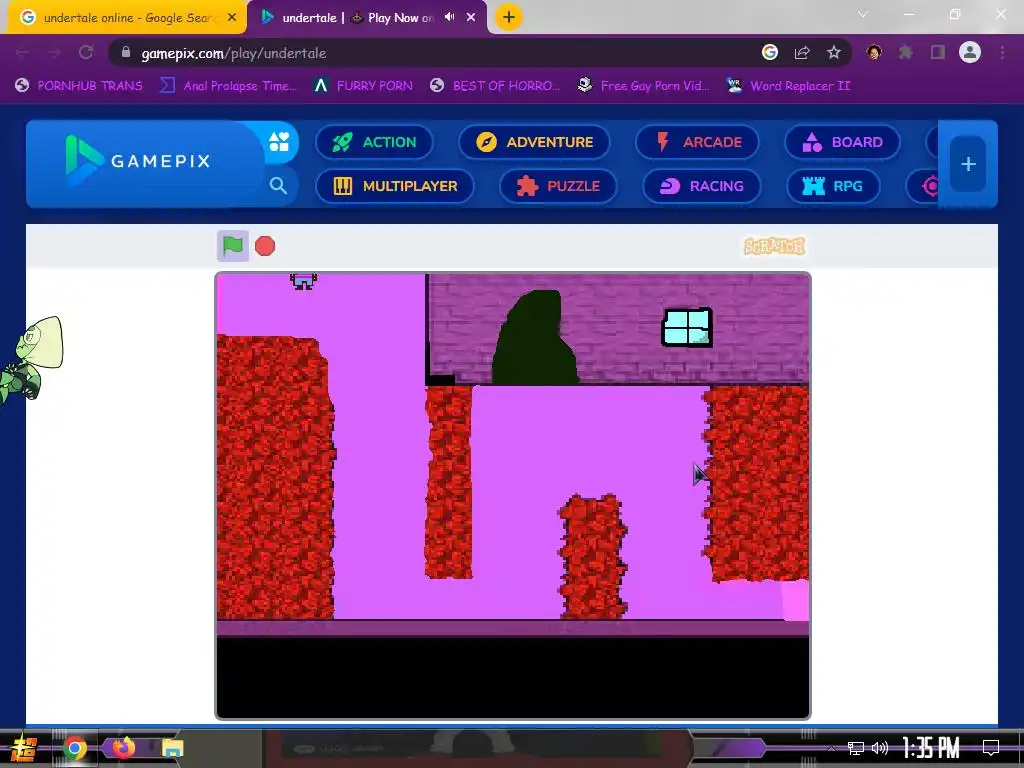
Task: Open the notification center icon
Action: click(991, 748)
